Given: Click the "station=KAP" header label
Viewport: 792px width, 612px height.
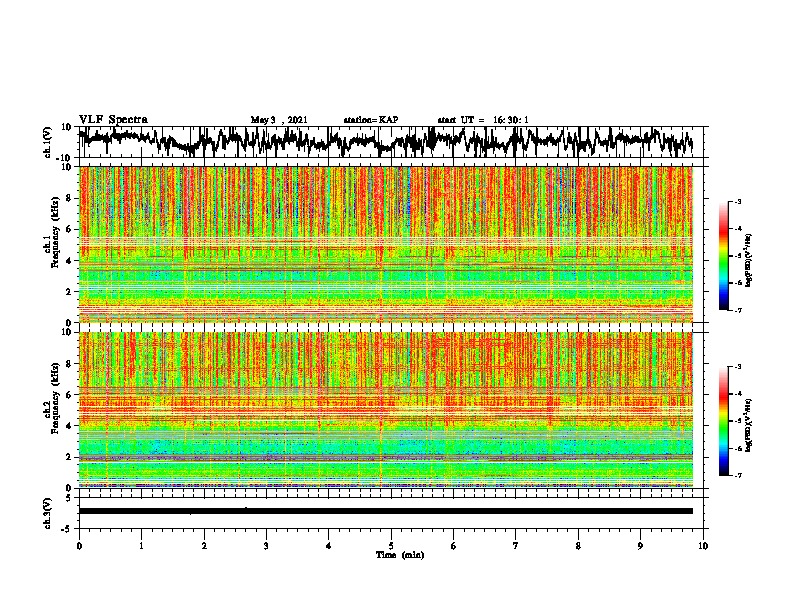Looking at the screenshot, I should [371, 120].
